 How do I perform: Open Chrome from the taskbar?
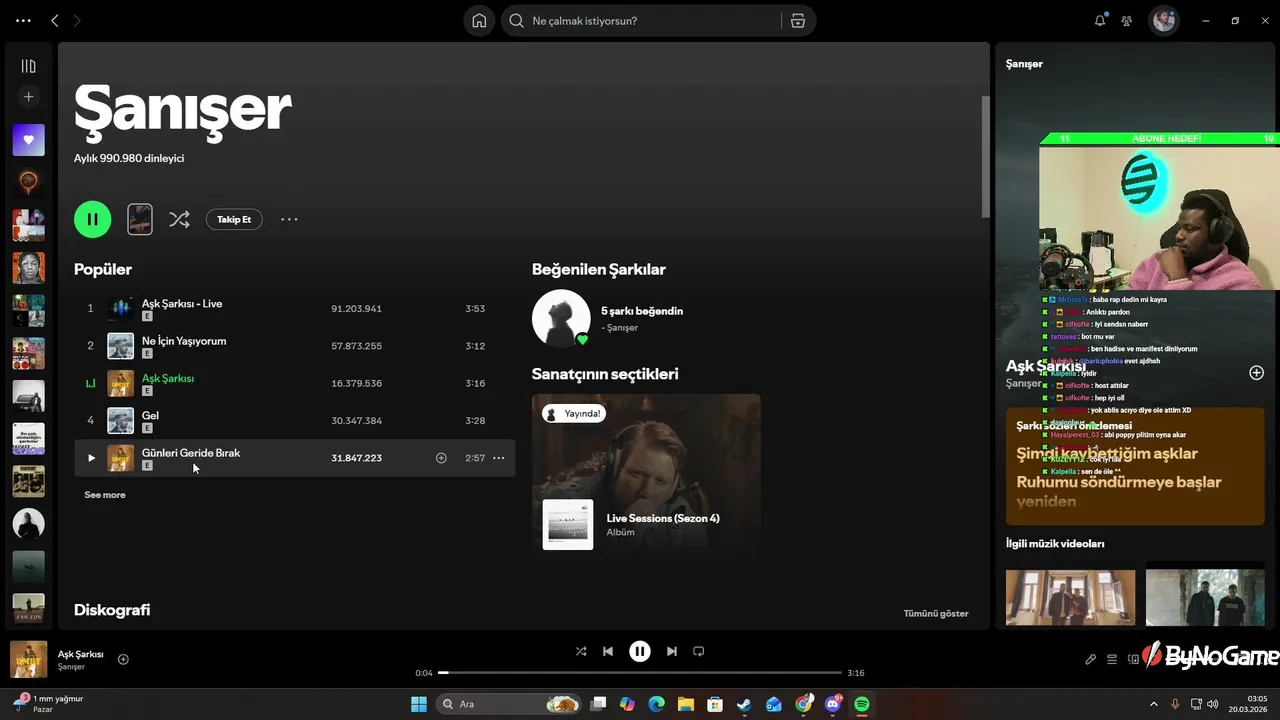tap(804, 704)
